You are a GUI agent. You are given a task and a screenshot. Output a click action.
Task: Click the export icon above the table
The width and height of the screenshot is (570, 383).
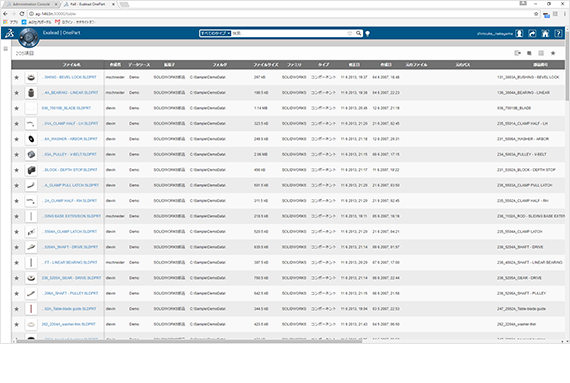pos(518,53)
